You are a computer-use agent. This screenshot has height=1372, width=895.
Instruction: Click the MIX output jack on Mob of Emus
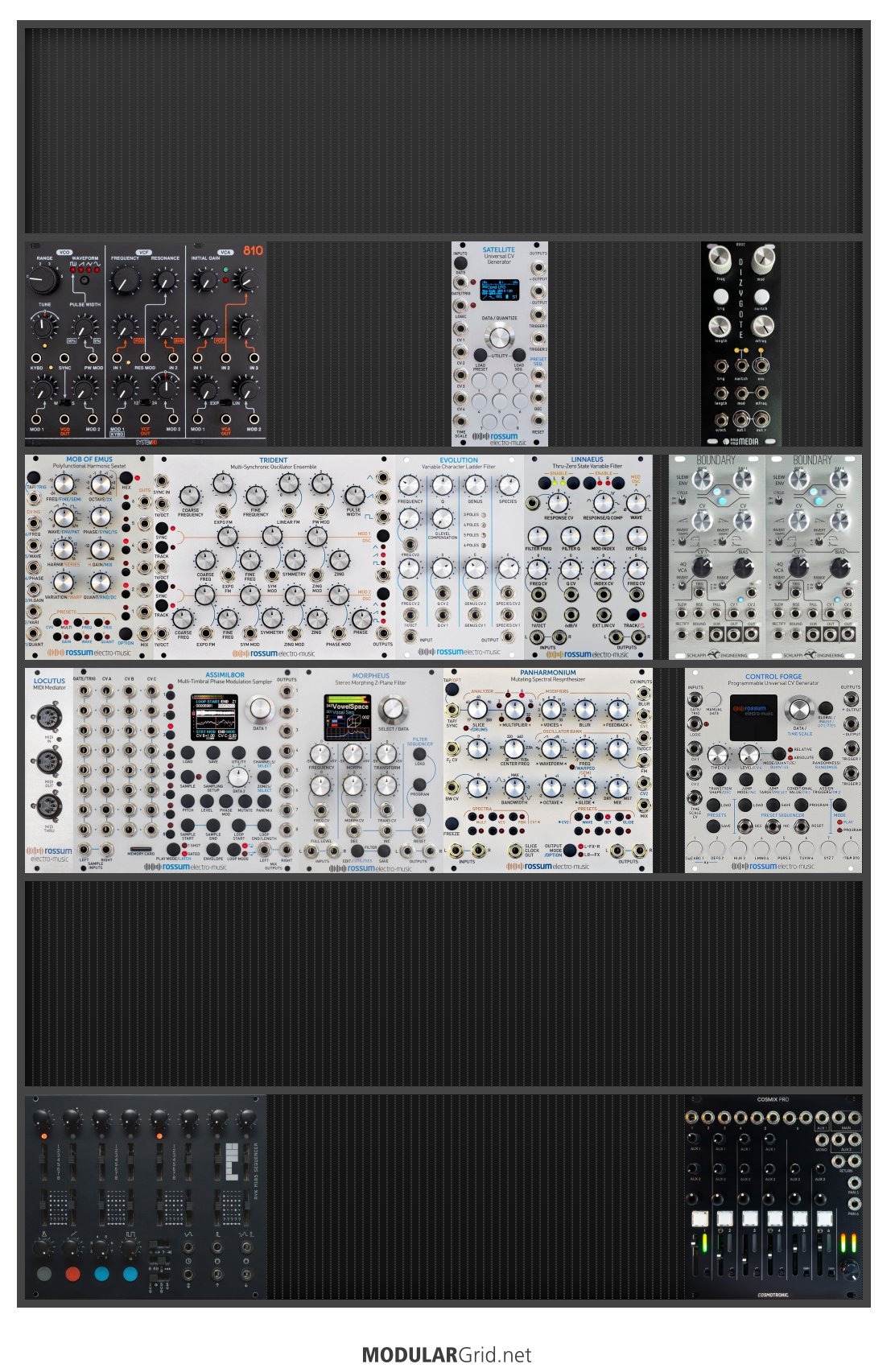tap(144, 633)
